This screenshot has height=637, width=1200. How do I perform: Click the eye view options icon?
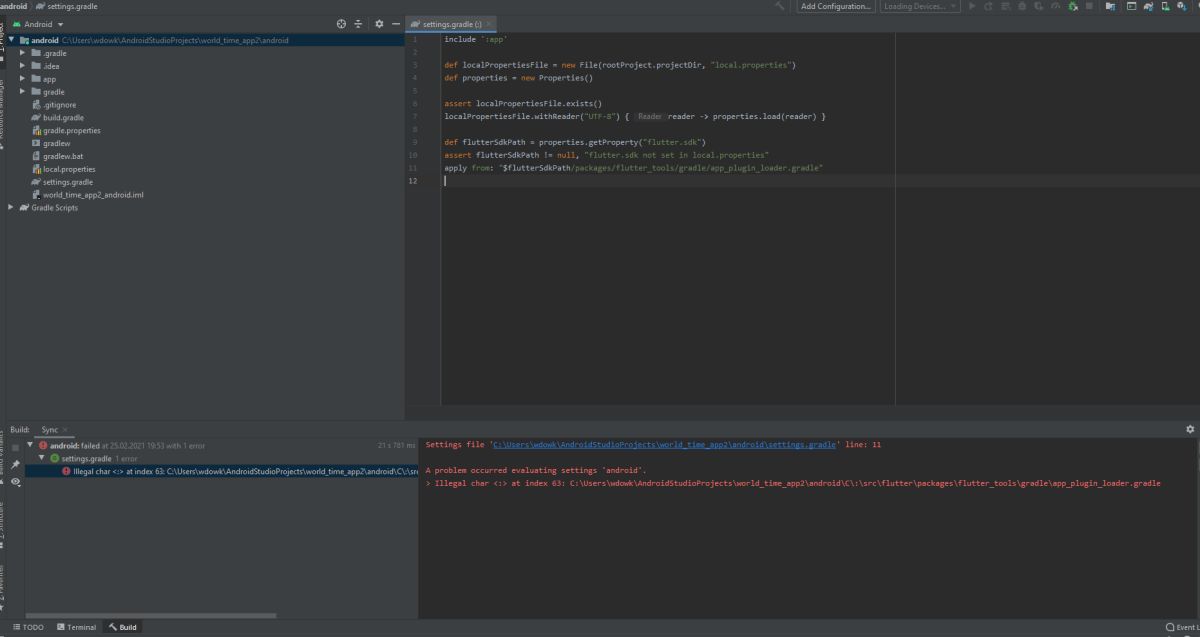(16, 482)
